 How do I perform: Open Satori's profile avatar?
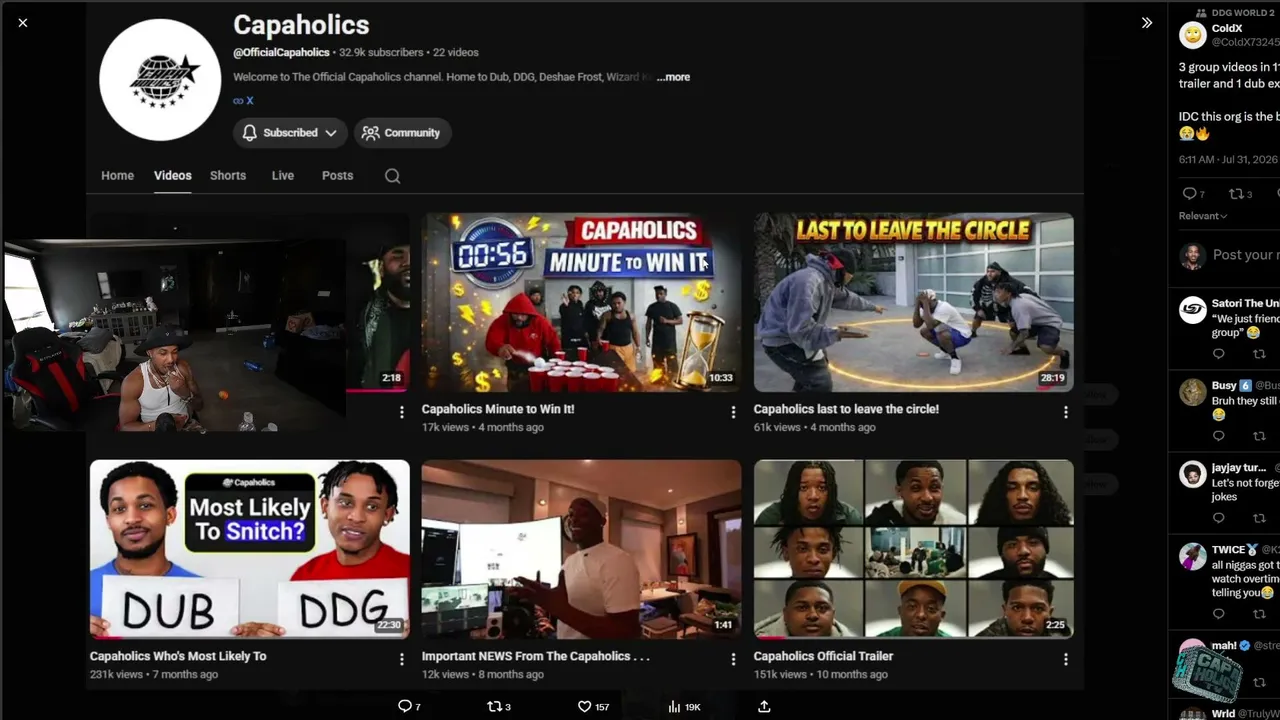point(1192,309)
